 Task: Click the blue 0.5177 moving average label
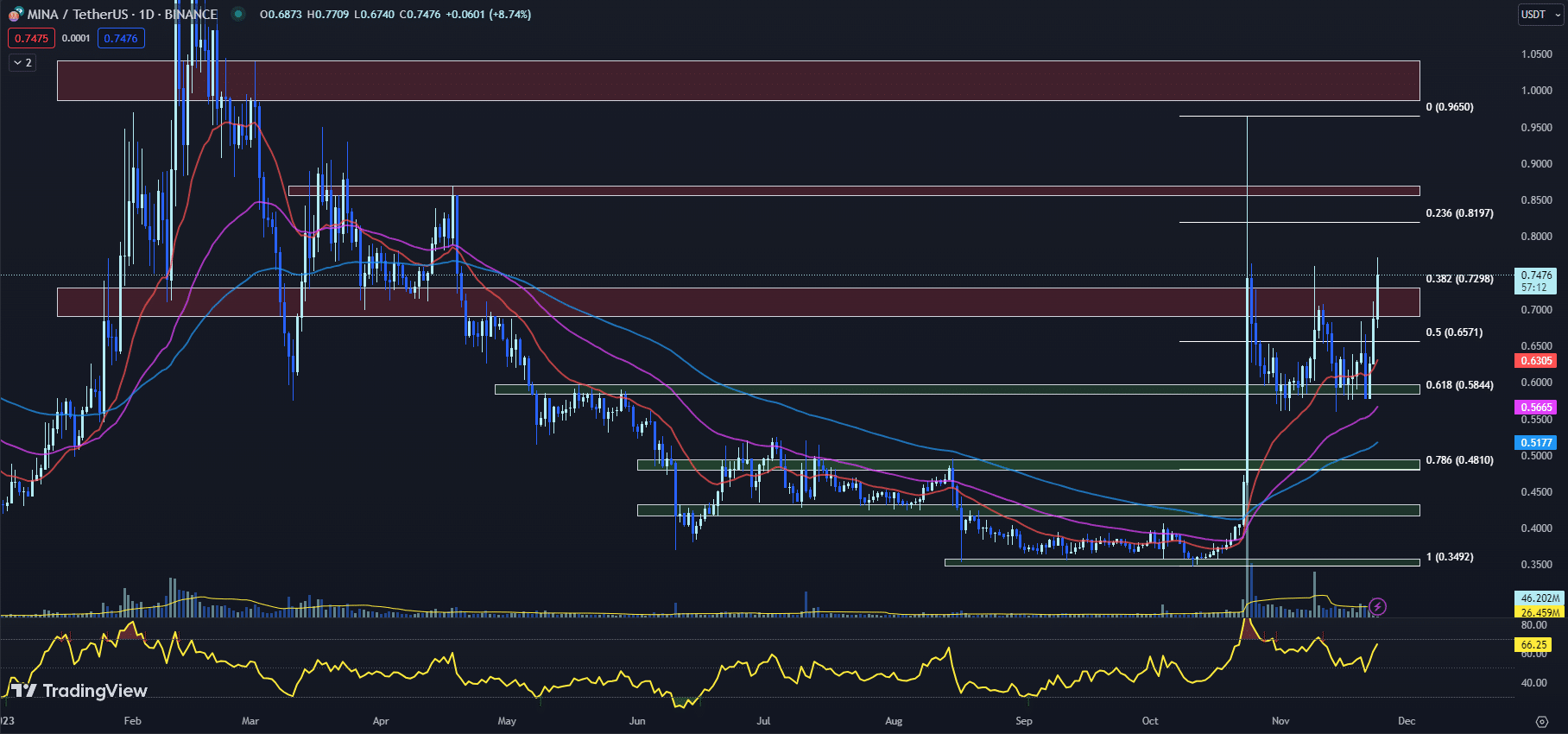click(x=1535, y=443)
